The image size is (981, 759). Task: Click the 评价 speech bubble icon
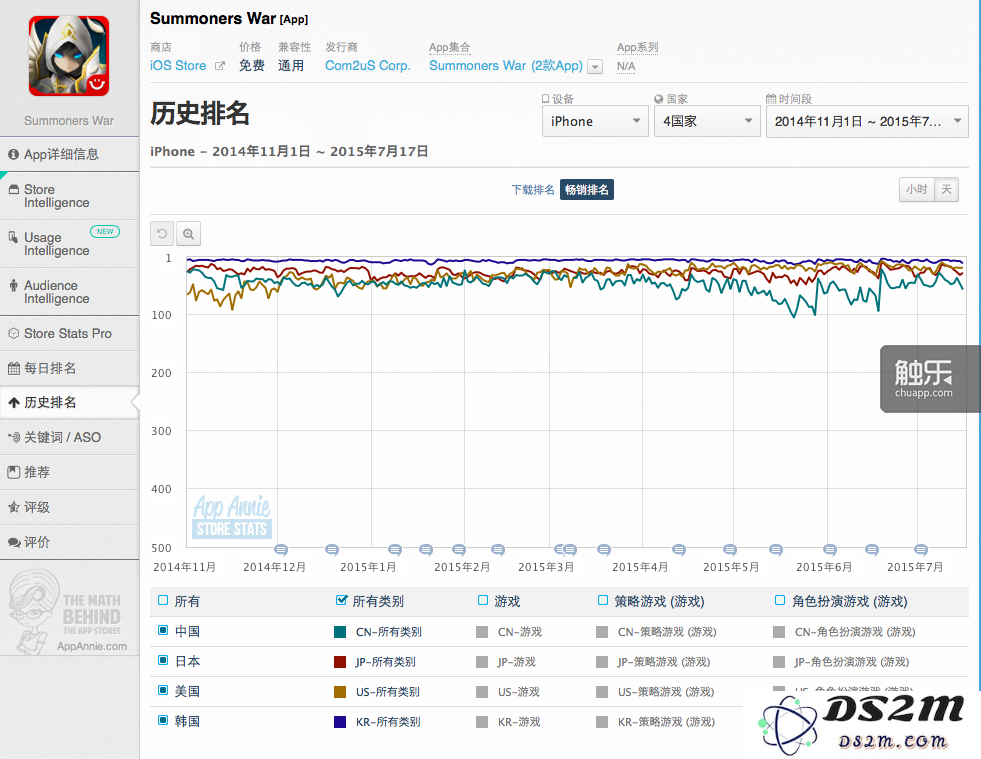coord(14,543)
